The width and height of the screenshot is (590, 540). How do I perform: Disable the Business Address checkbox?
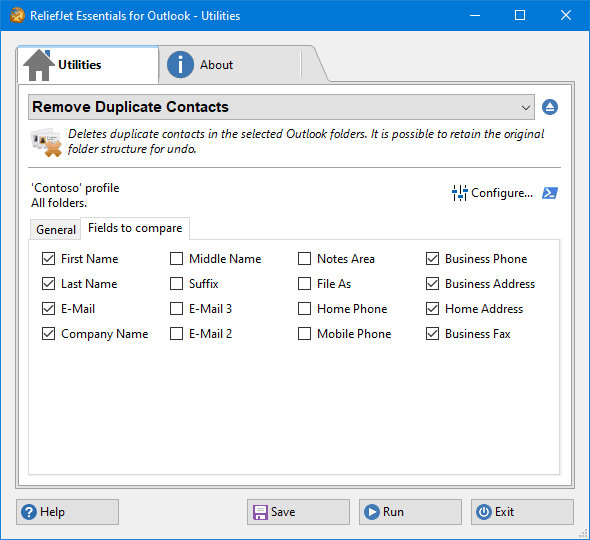click(432, 284)
